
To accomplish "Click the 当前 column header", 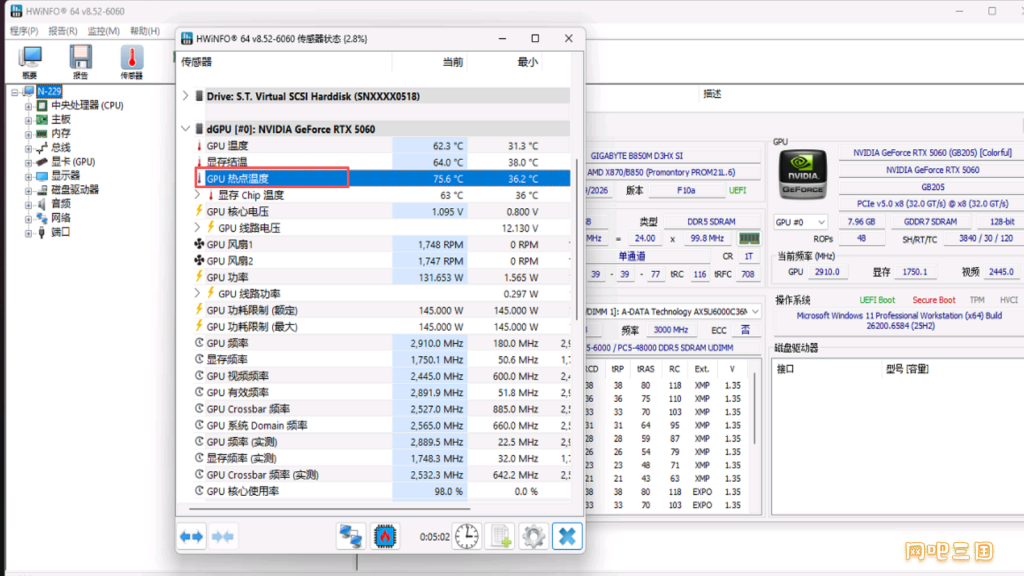I will pos(453,62).
